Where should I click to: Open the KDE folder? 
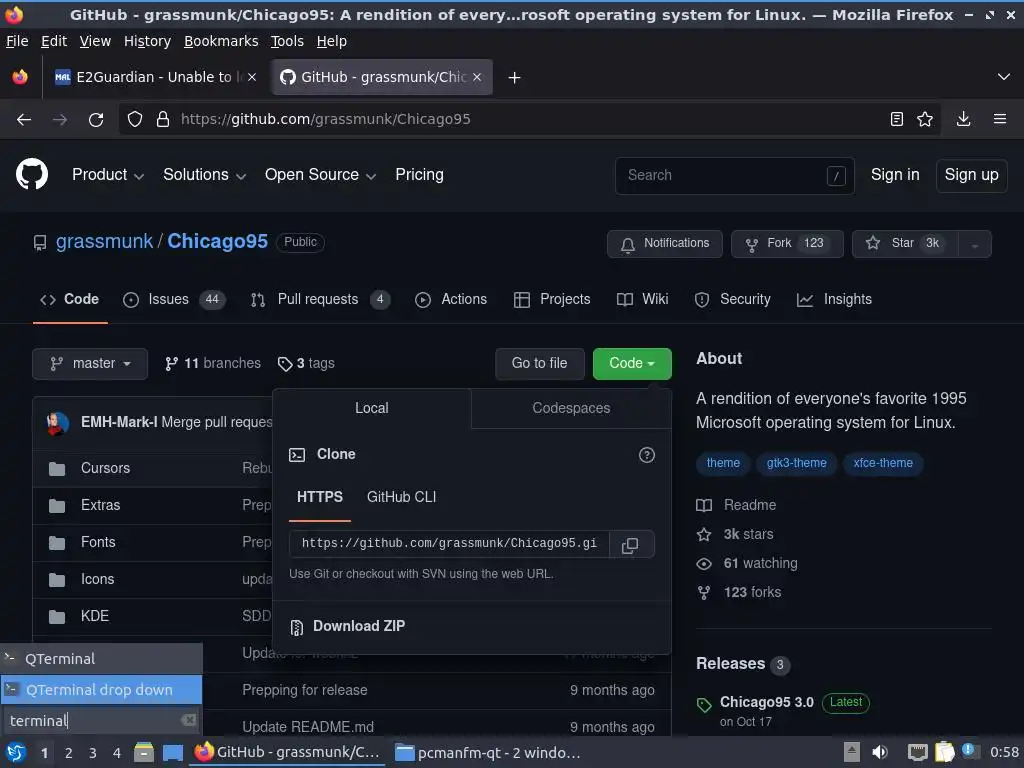95,616
